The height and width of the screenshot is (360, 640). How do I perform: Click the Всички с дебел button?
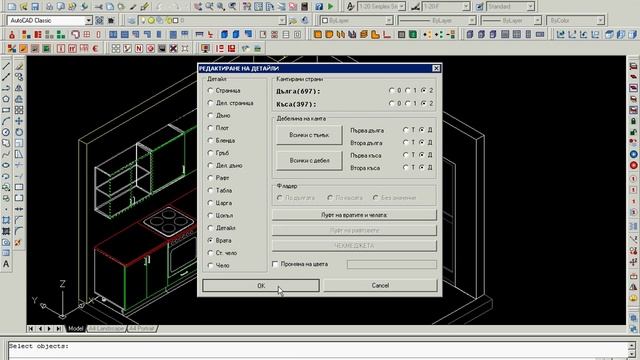309,160
